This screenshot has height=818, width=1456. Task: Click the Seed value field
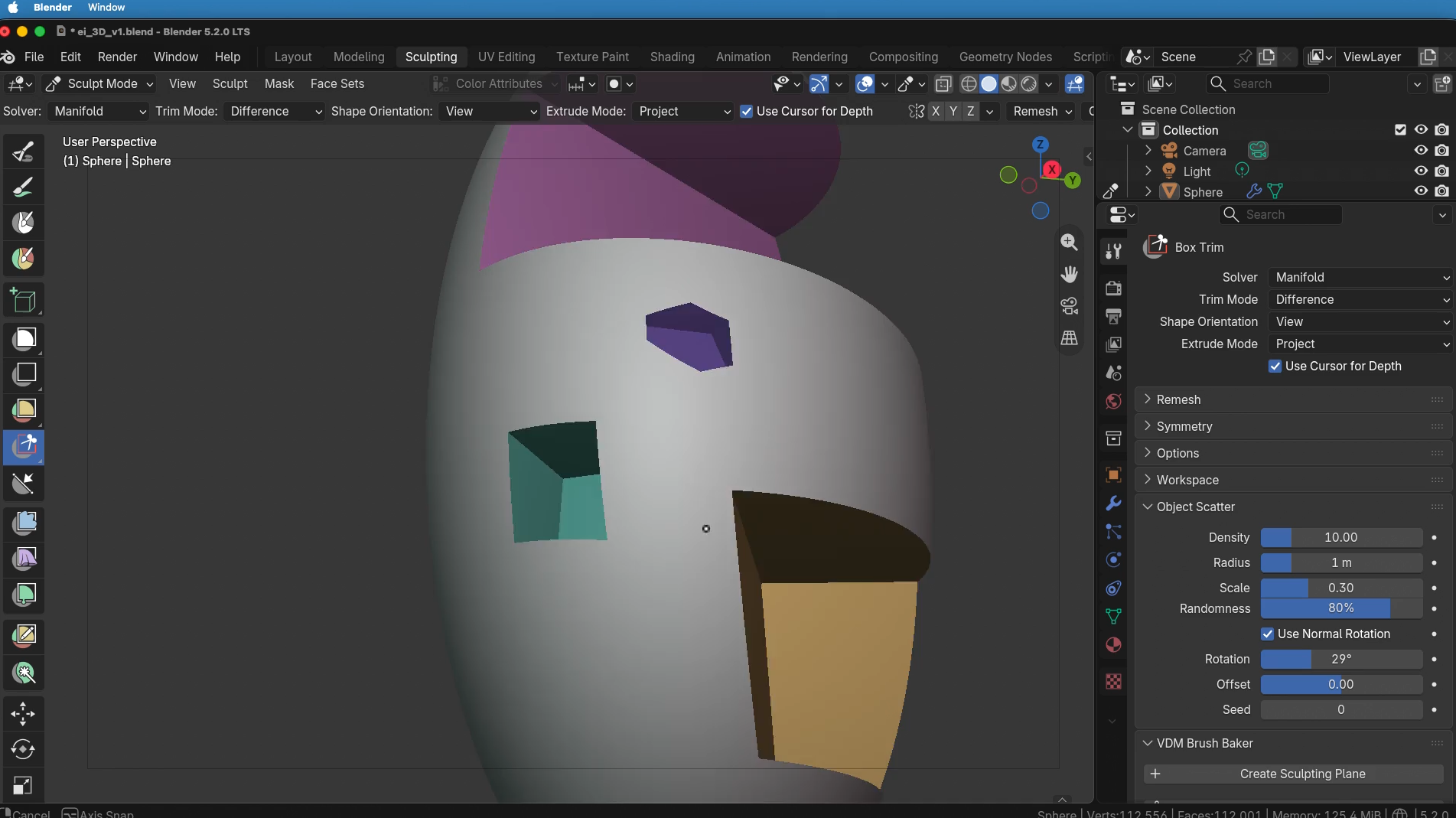1341,709
